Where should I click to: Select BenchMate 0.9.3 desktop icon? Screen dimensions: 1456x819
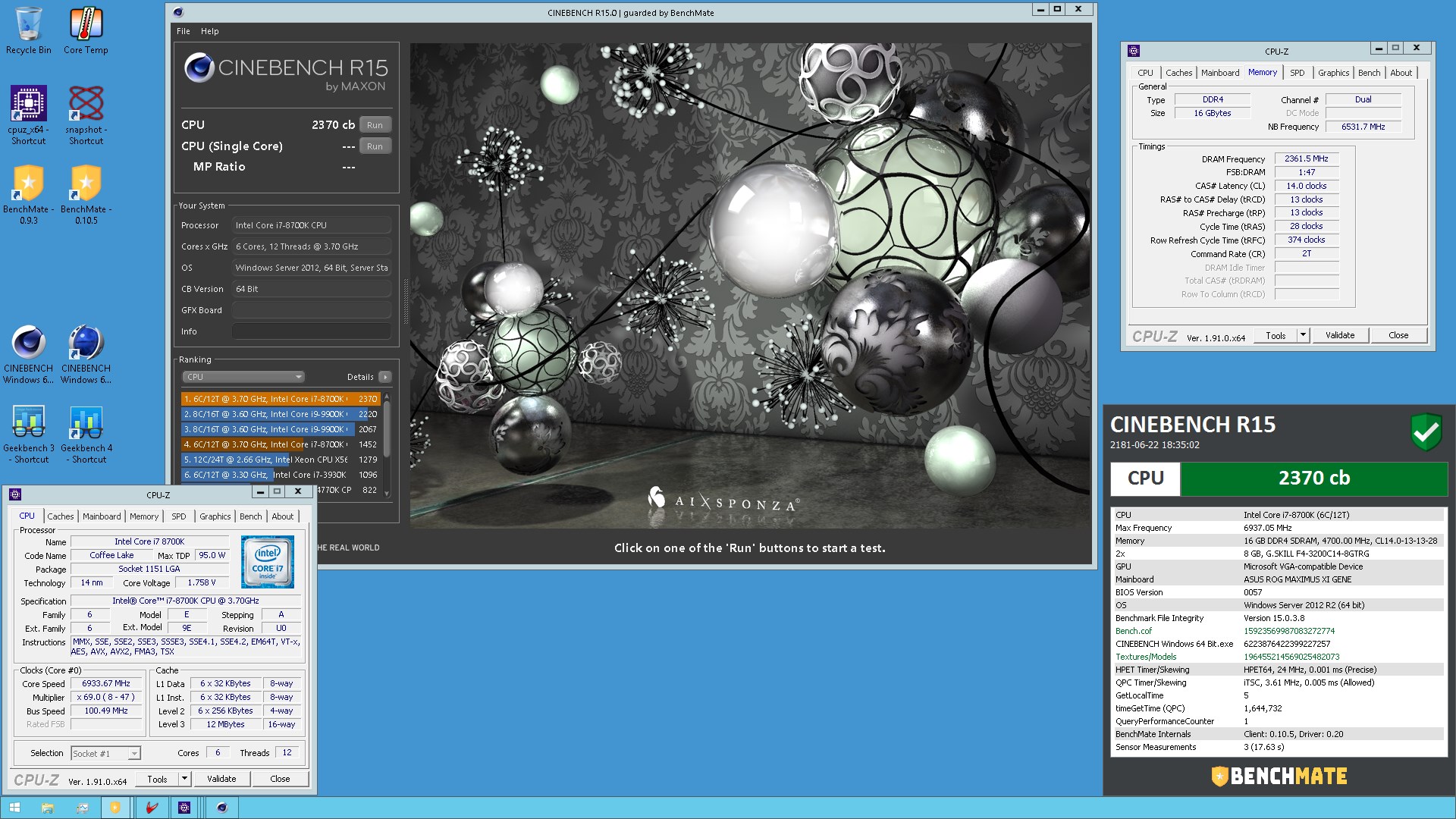point(28,195)
